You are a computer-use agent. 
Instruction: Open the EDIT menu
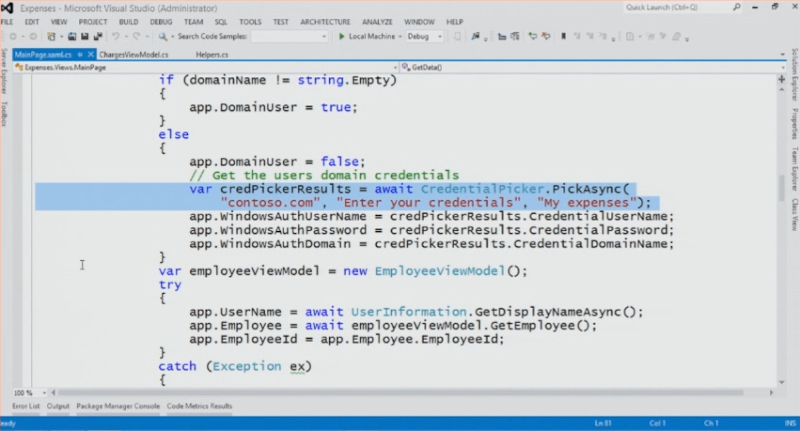click(x=32, y=22)
